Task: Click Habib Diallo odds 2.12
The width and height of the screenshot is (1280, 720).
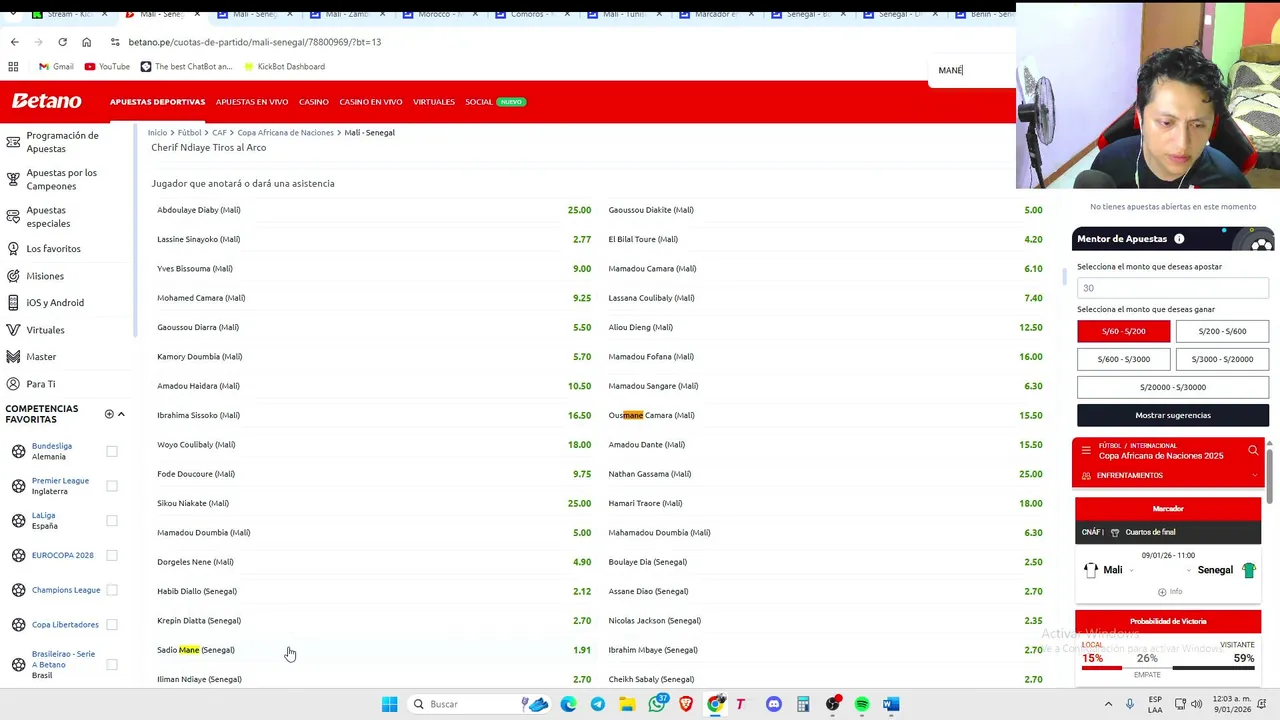Action: click(581, 591)
